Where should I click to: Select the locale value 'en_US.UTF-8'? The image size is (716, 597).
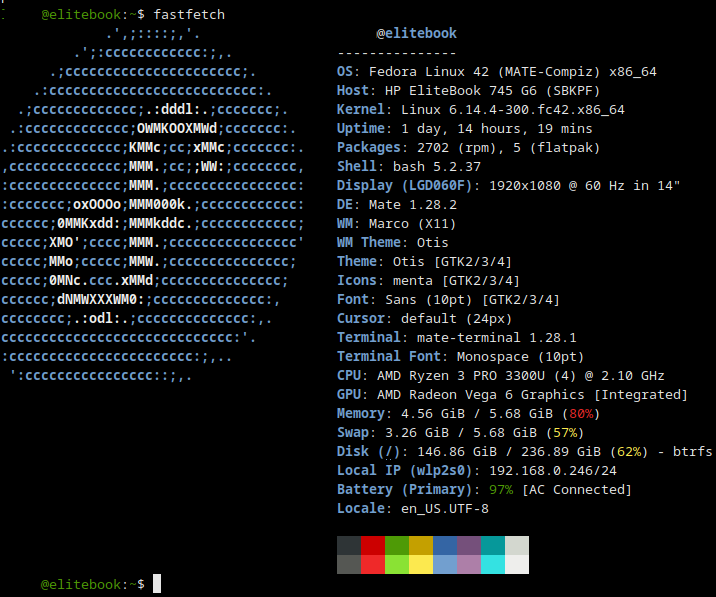click(x=445, y=509)
